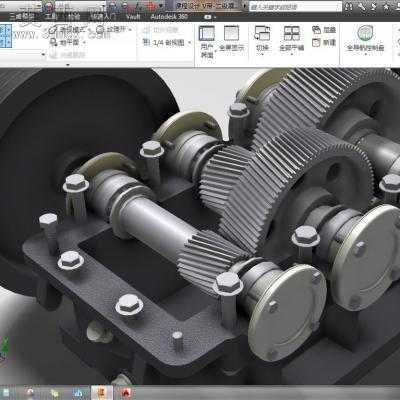This screenshot has width=400, height=400.
Task: Click the 用户界面 button icon
Action: pyautogui.click(x=207, y=34)
